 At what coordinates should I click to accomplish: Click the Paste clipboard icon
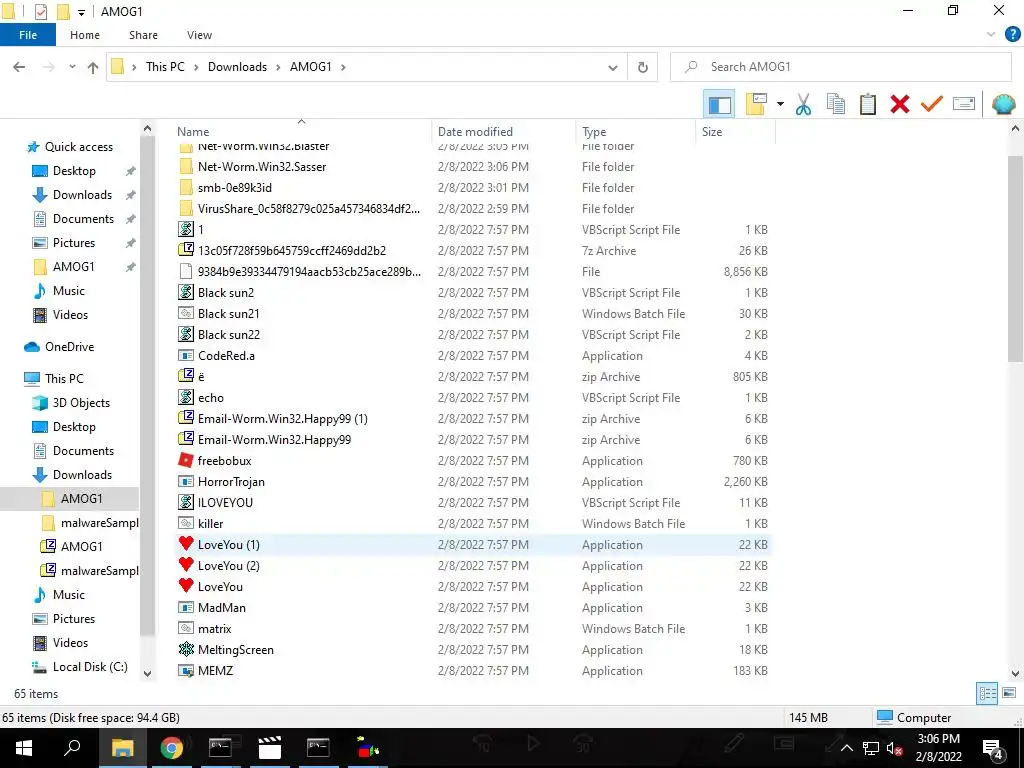[867, 104]
